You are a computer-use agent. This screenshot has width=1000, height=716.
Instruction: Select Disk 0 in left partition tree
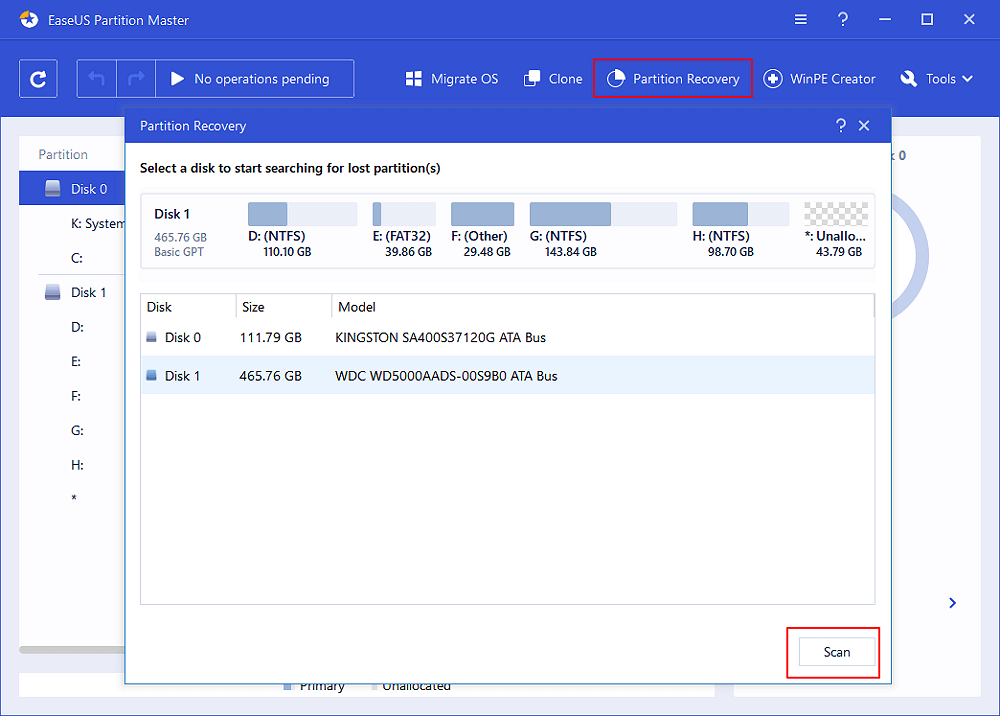(72, 189)
